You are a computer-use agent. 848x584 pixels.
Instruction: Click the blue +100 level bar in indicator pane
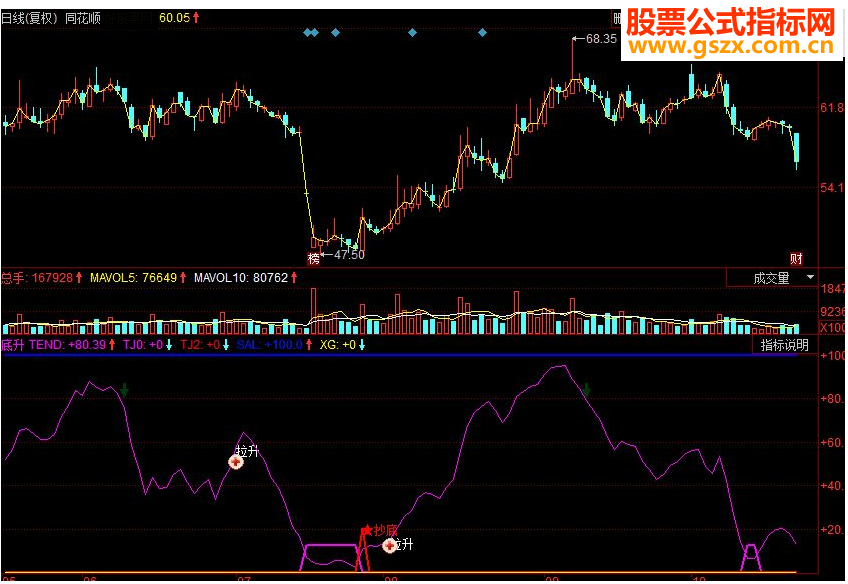point(400,356)
